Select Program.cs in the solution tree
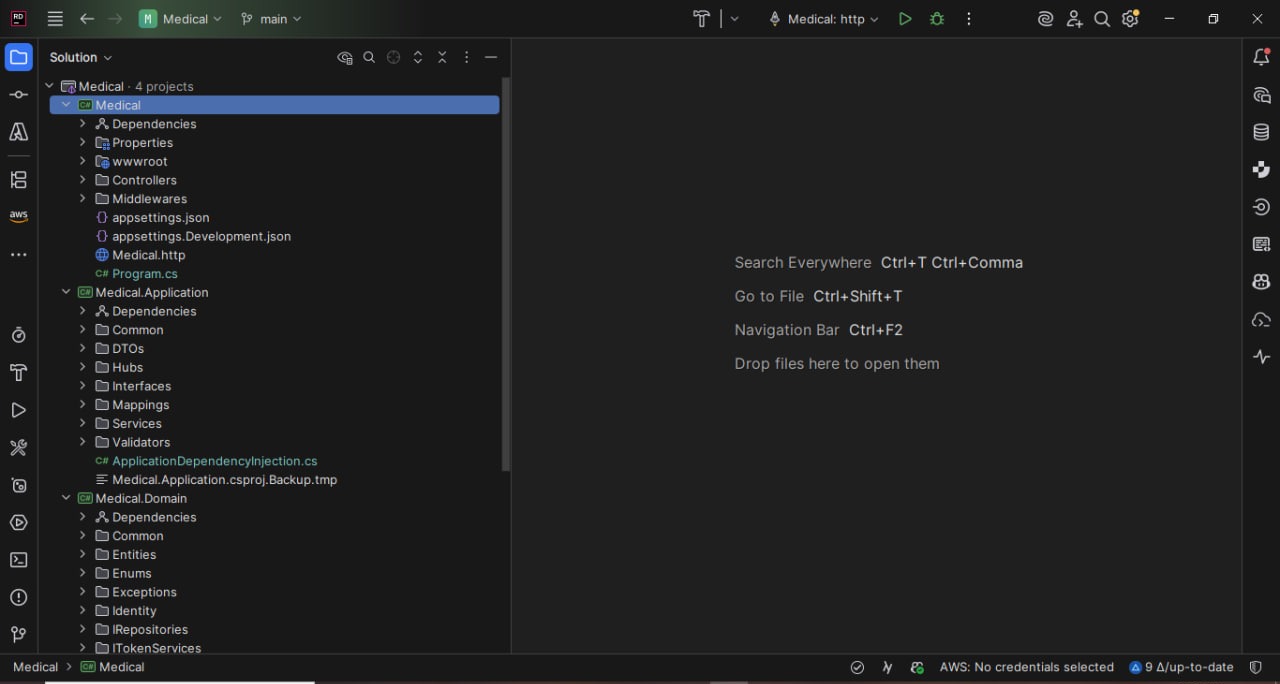 (144, 273)
